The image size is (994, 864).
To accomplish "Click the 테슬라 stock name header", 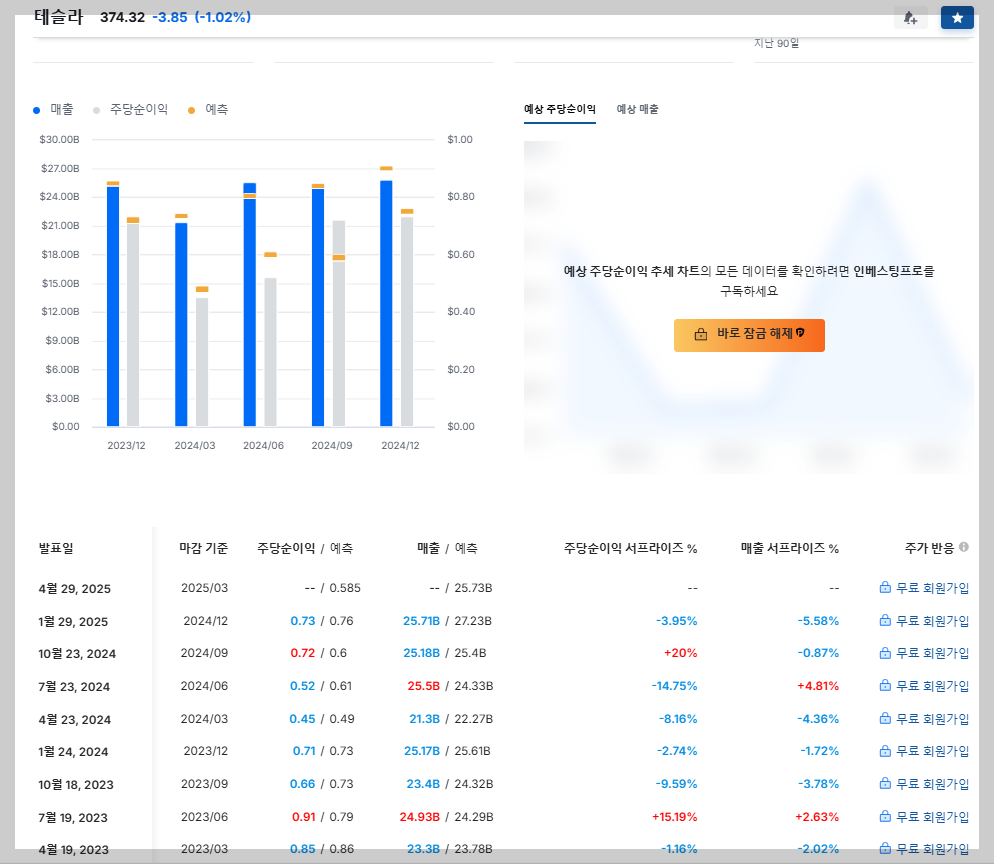I will tap(58, 17).
